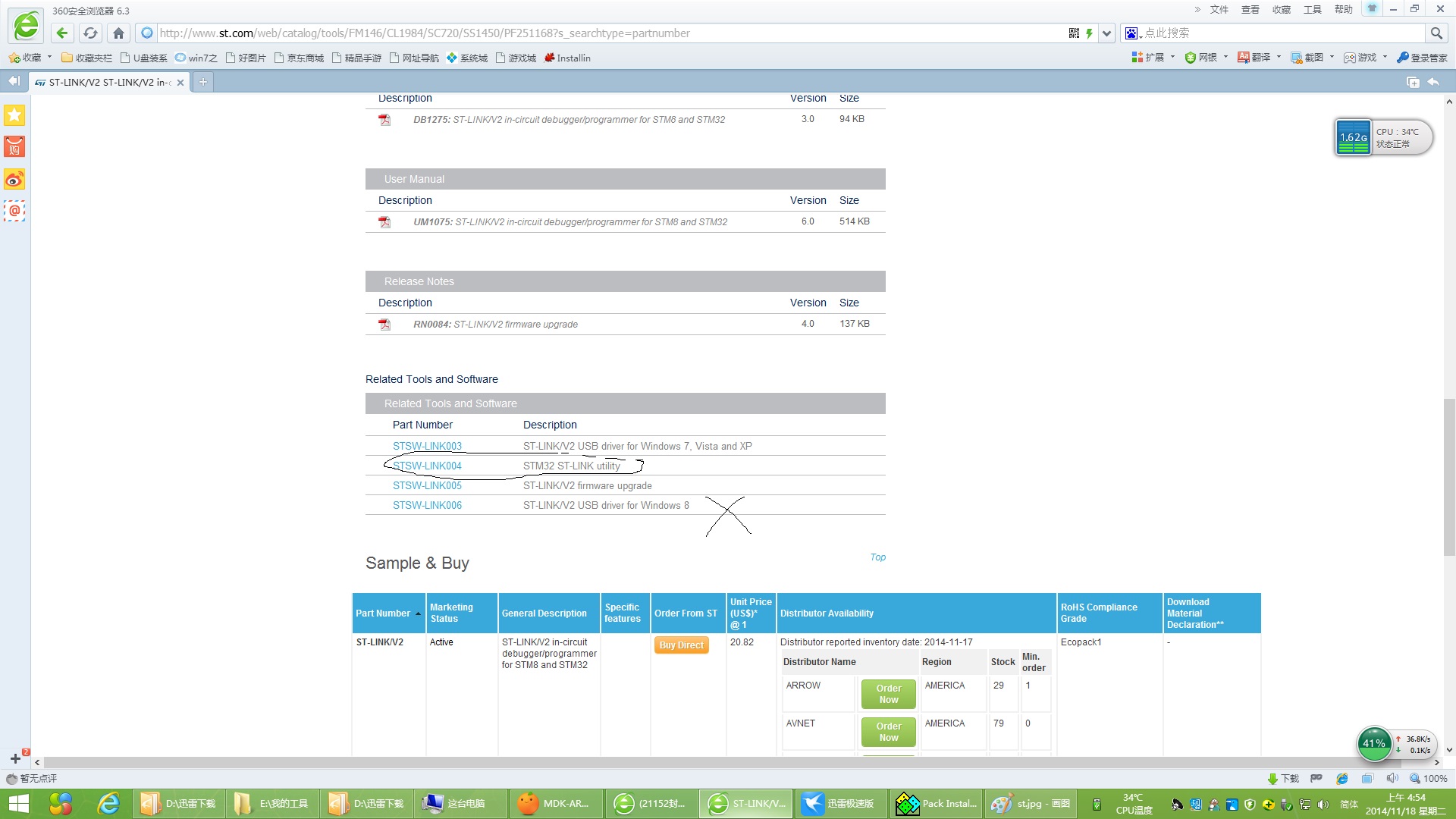Go back with the browser back arrow
This screenshot has height=819, width=1456.
[x=62, y=33]
